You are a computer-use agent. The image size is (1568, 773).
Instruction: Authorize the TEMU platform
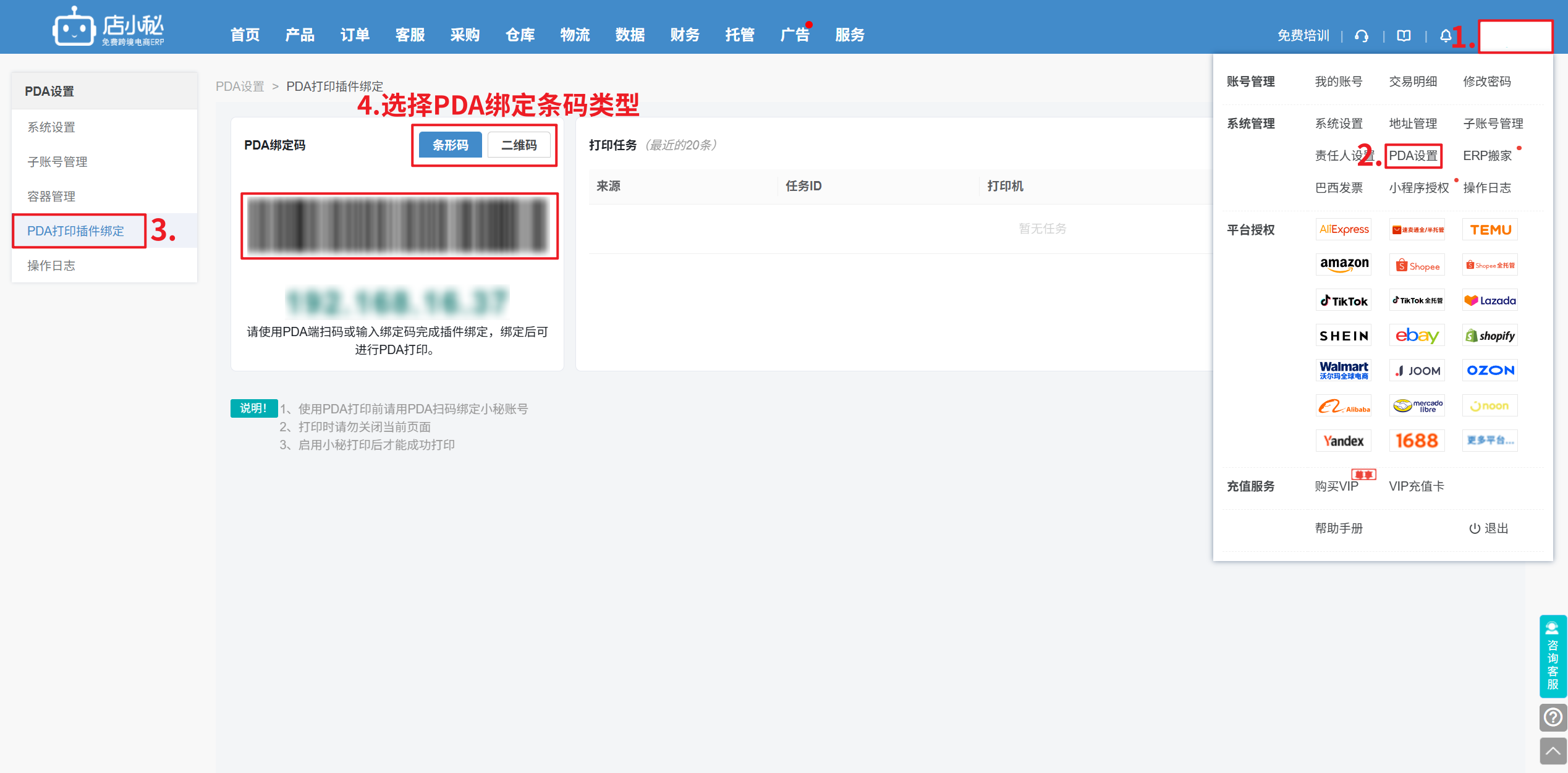coord(1490,230)
